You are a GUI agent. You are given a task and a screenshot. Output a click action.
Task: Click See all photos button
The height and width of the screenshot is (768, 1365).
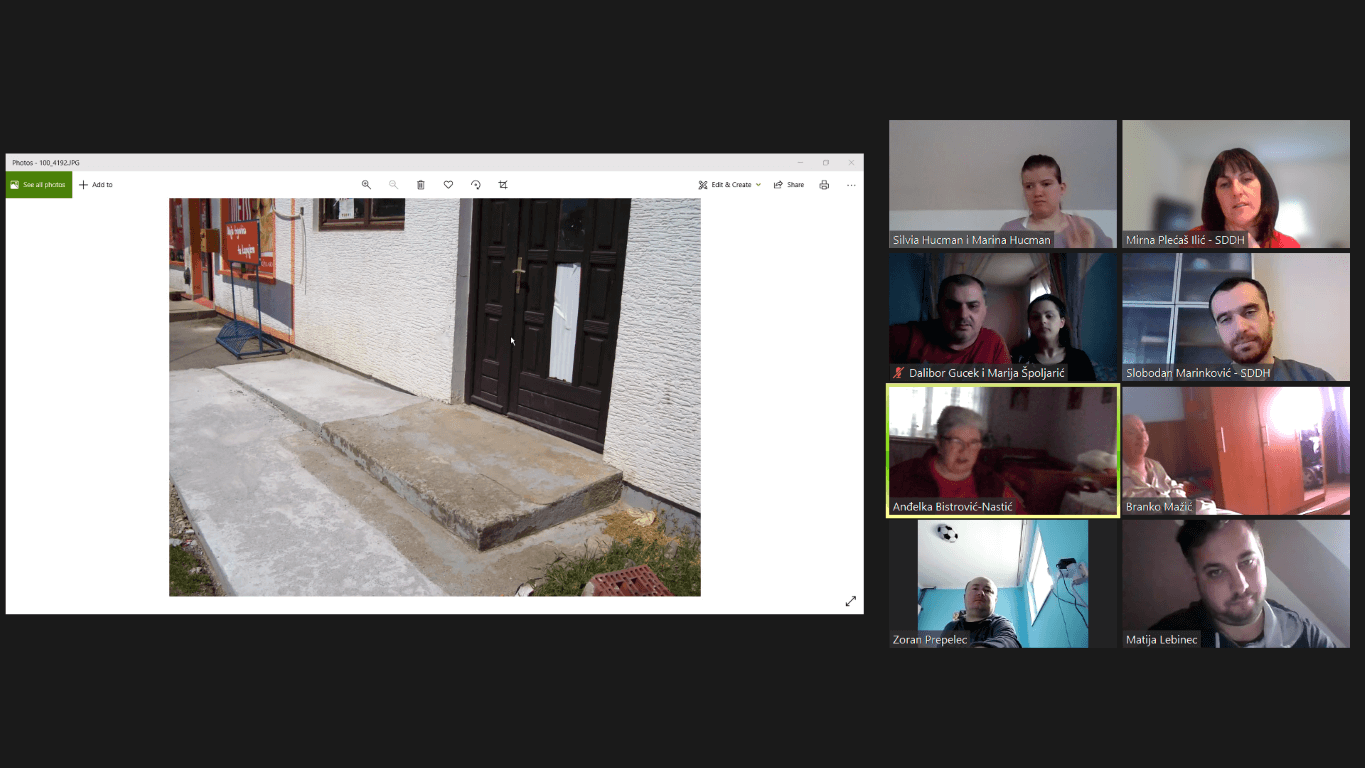[39, 185]
